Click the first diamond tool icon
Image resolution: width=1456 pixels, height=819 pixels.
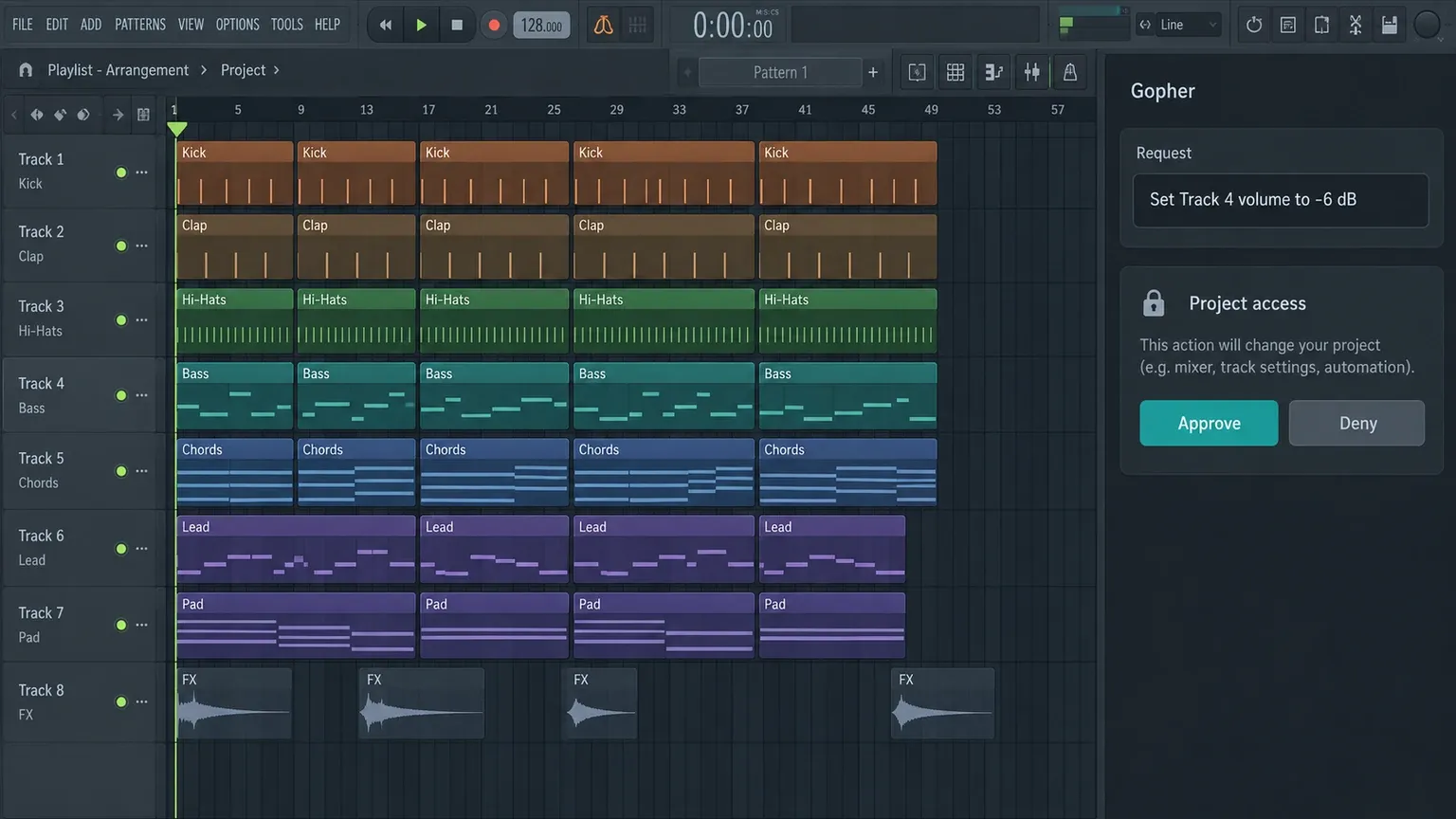click(37, 115)
